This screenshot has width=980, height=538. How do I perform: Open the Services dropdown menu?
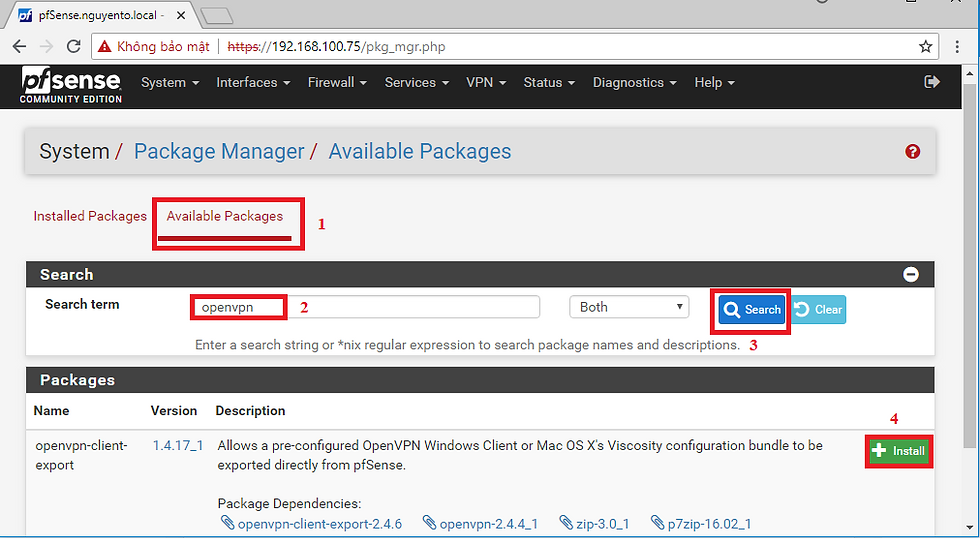pyautogui.click(x=416, y=82)
